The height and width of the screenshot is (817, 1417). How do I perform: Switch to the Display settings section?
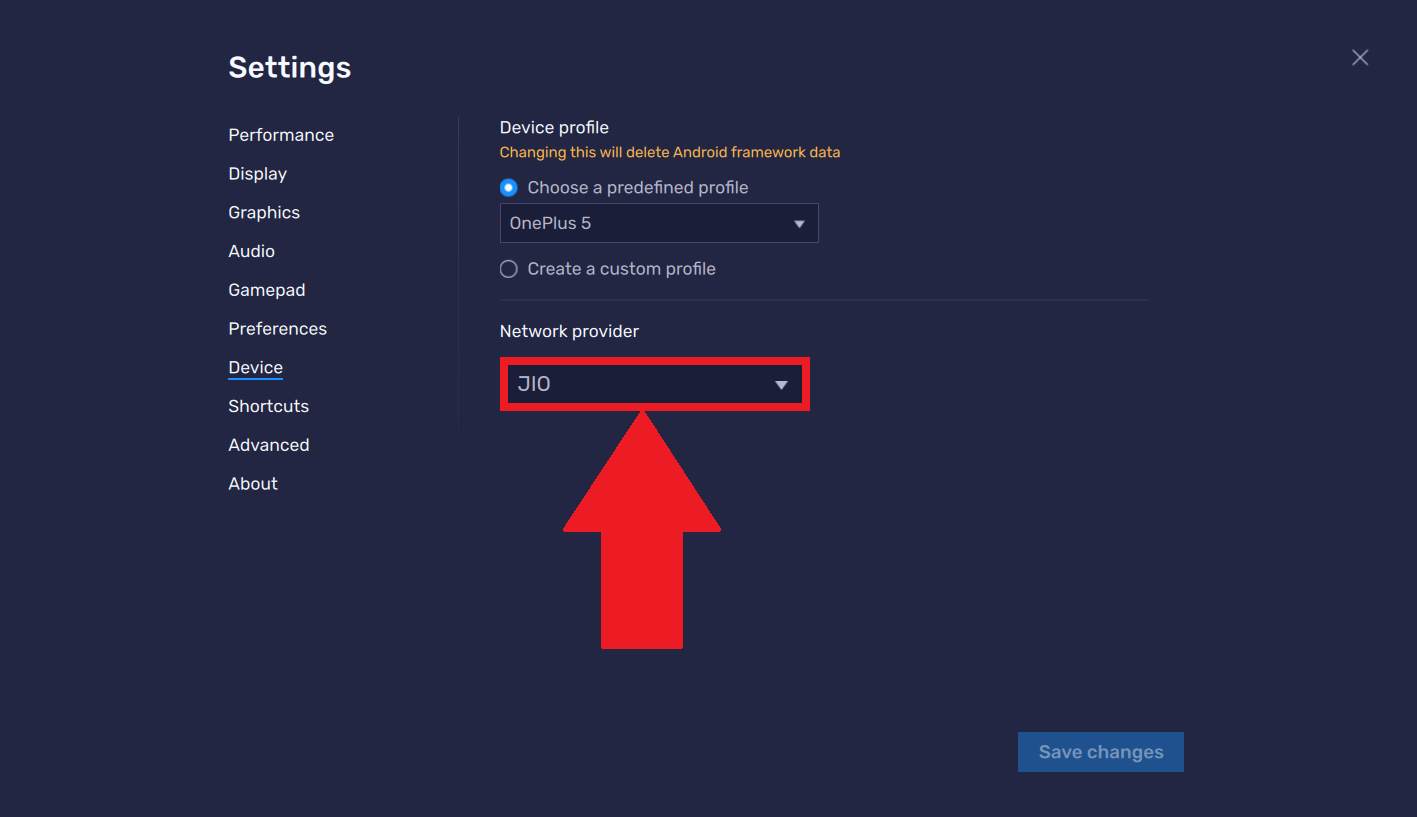tap(257, 174)
